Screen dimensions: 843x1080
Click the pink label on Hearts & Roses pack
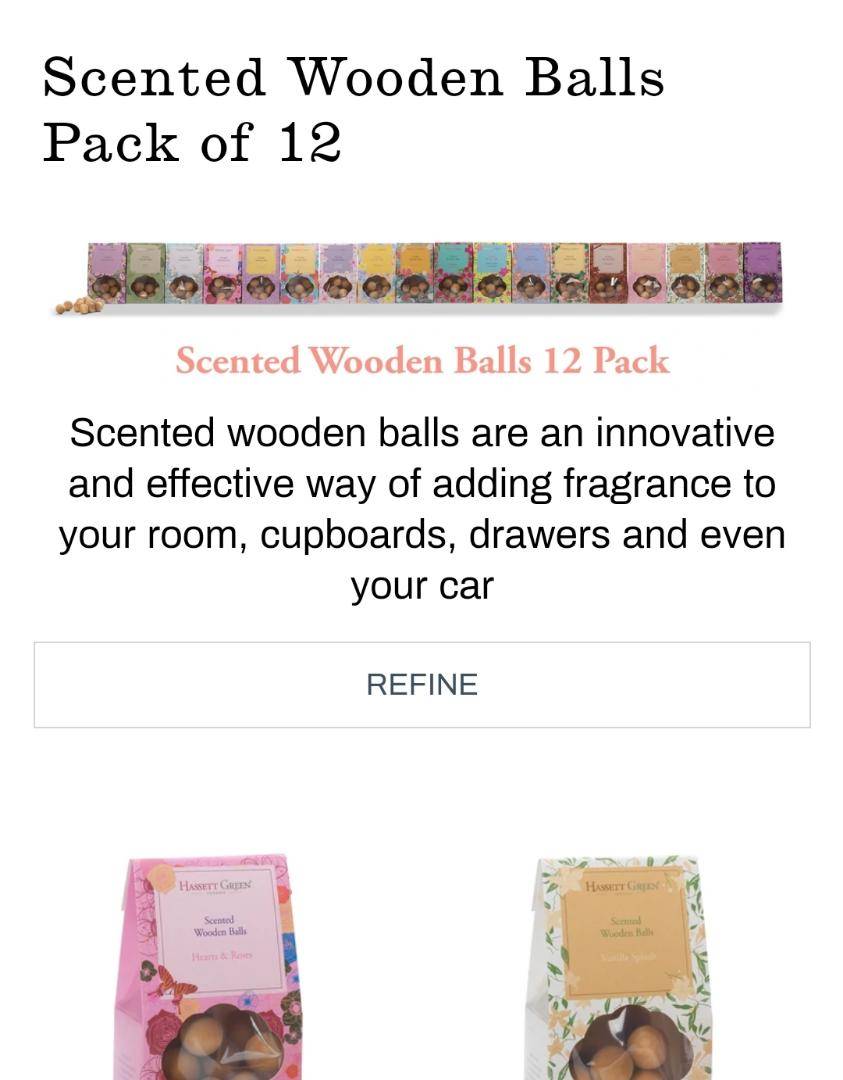click(218, 931)
